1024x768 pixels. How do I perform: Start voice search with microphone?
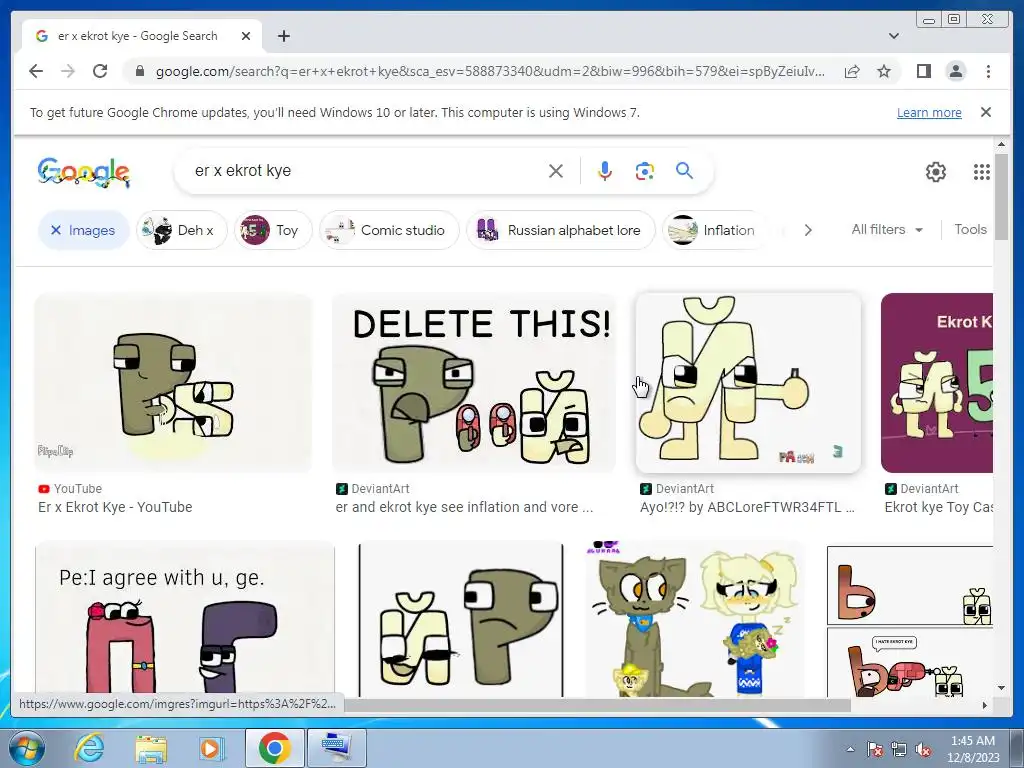(605, 171)
